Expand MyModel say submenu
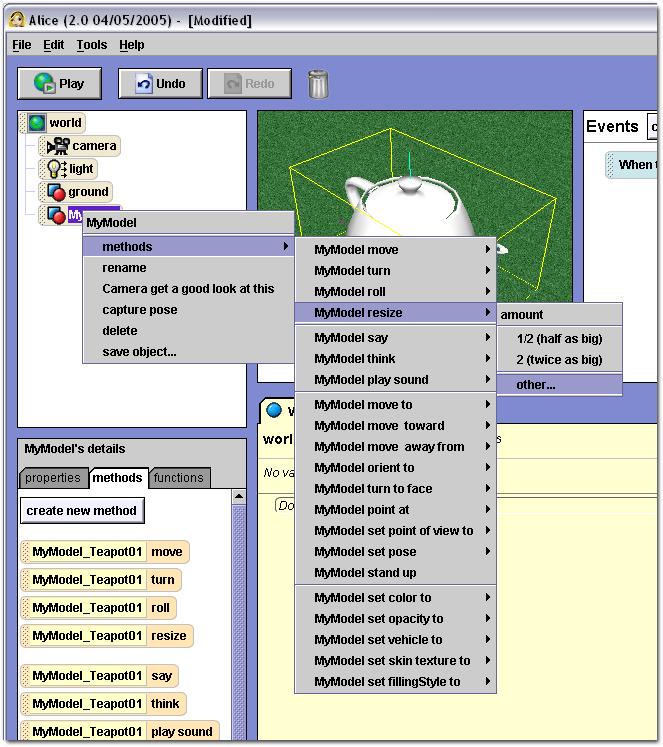The height and width of the screenshot is (747, 663). coord(395,338)
